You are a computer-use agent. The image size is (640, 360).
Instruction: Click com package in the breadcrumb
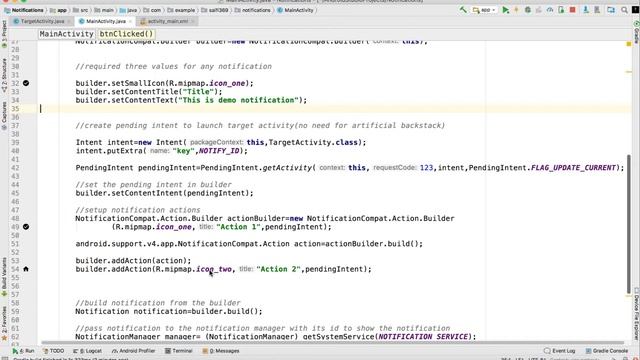coord(152,10)
